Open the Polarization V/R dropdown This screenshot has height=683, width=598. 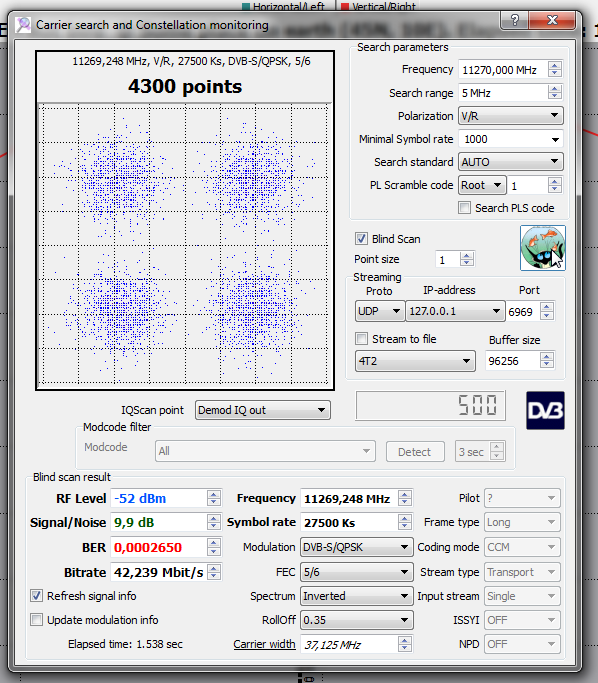point(510,116)
